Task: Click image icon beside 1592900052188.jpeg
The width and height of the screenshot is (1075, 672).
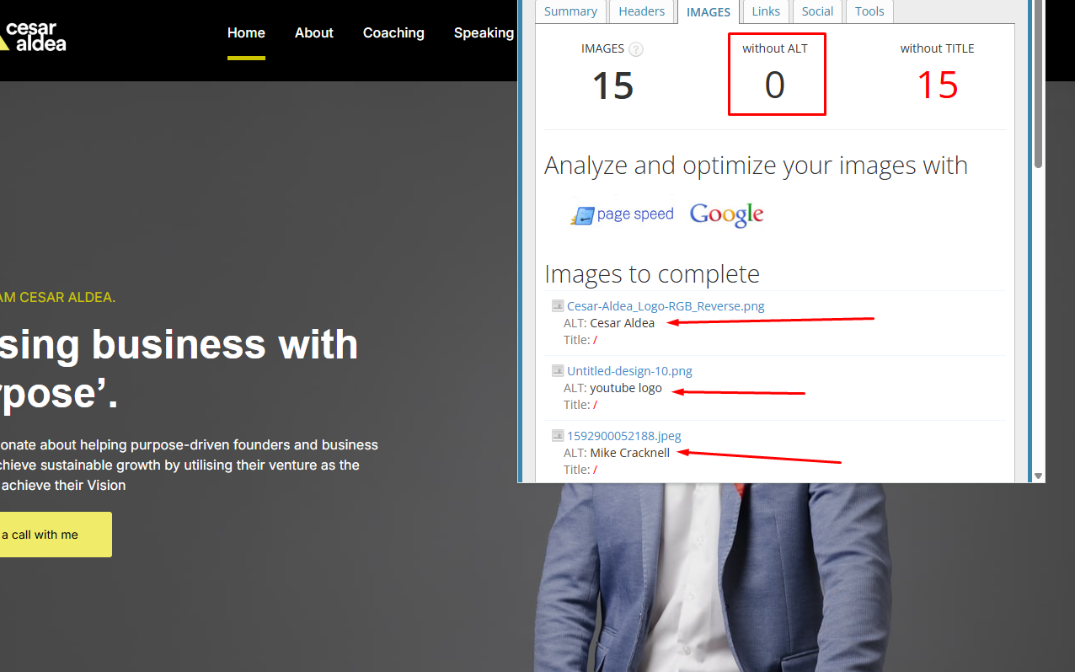Action: point(558,436)
